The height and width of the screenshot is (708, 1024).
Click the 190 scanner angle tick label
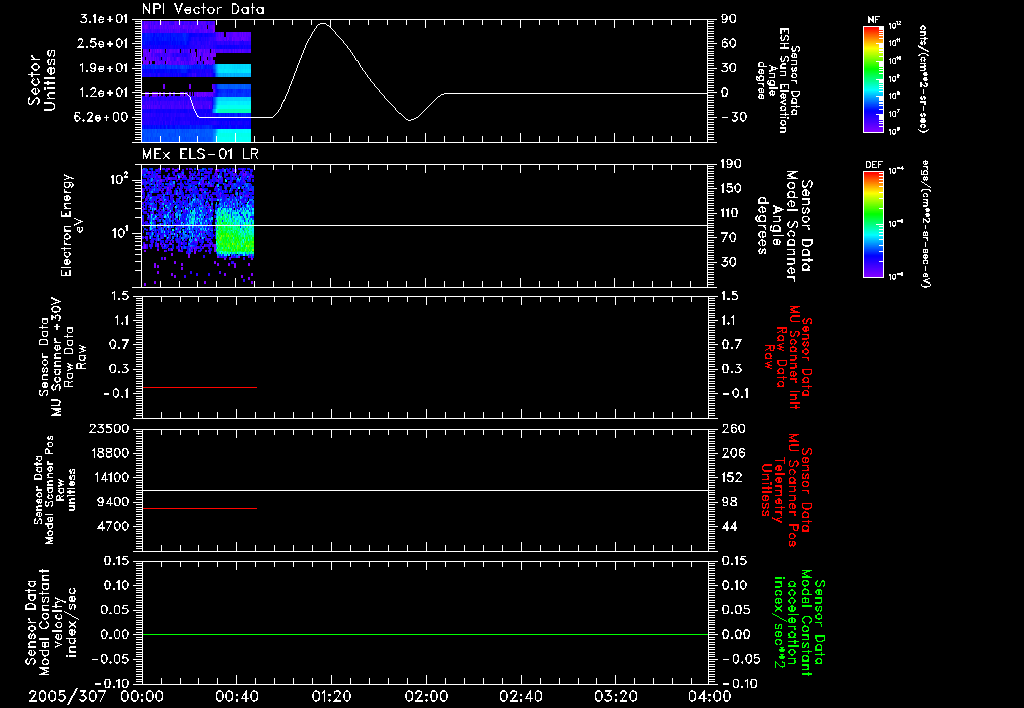click(732, 164)
